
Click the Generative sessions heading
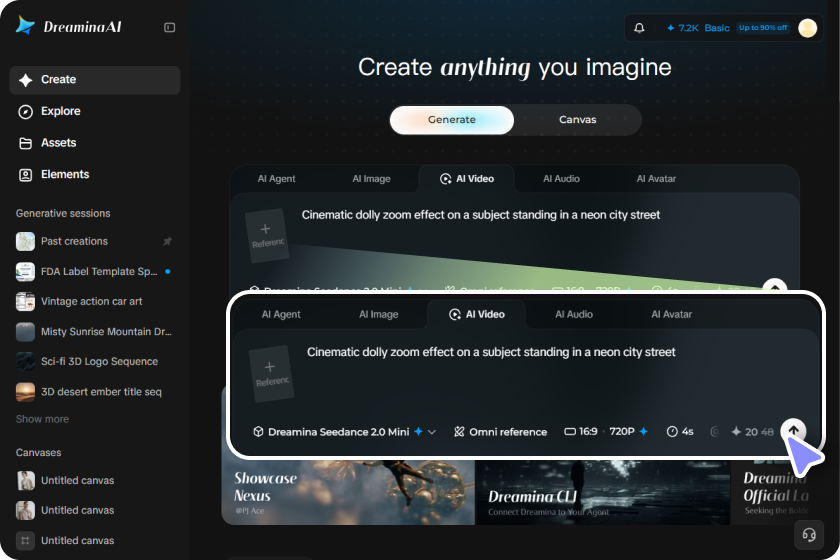pyautogui.click(x=63, y=214)
